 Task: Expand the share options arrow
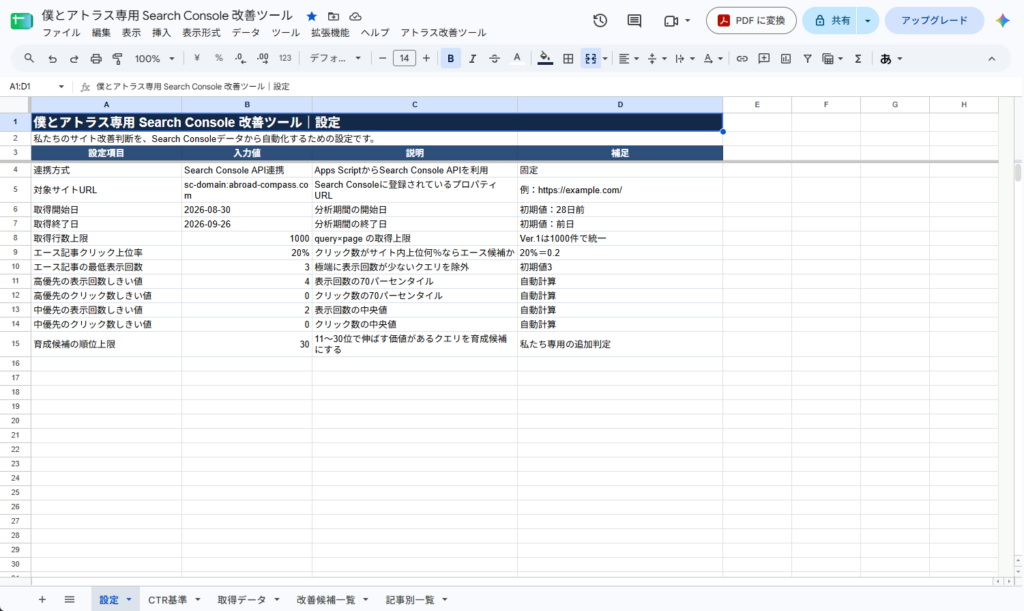867,21
